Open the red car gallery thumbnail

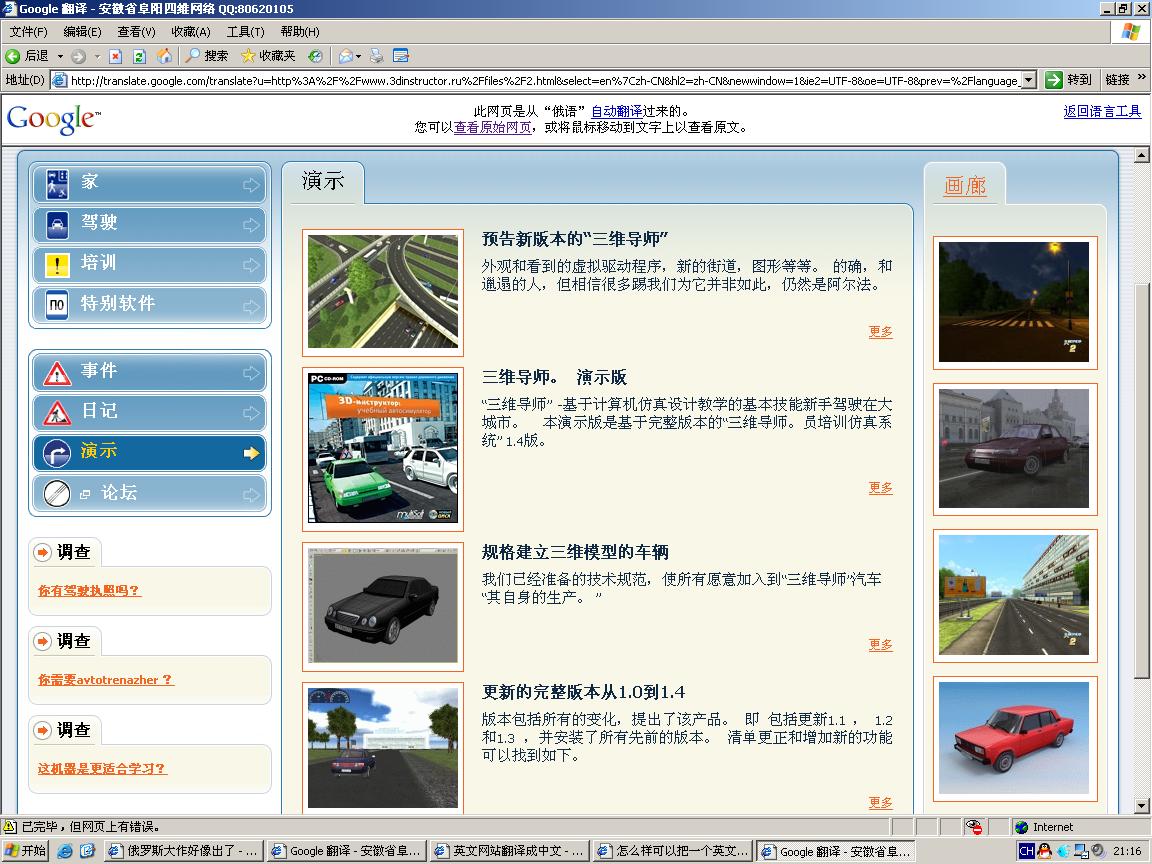1014,739
